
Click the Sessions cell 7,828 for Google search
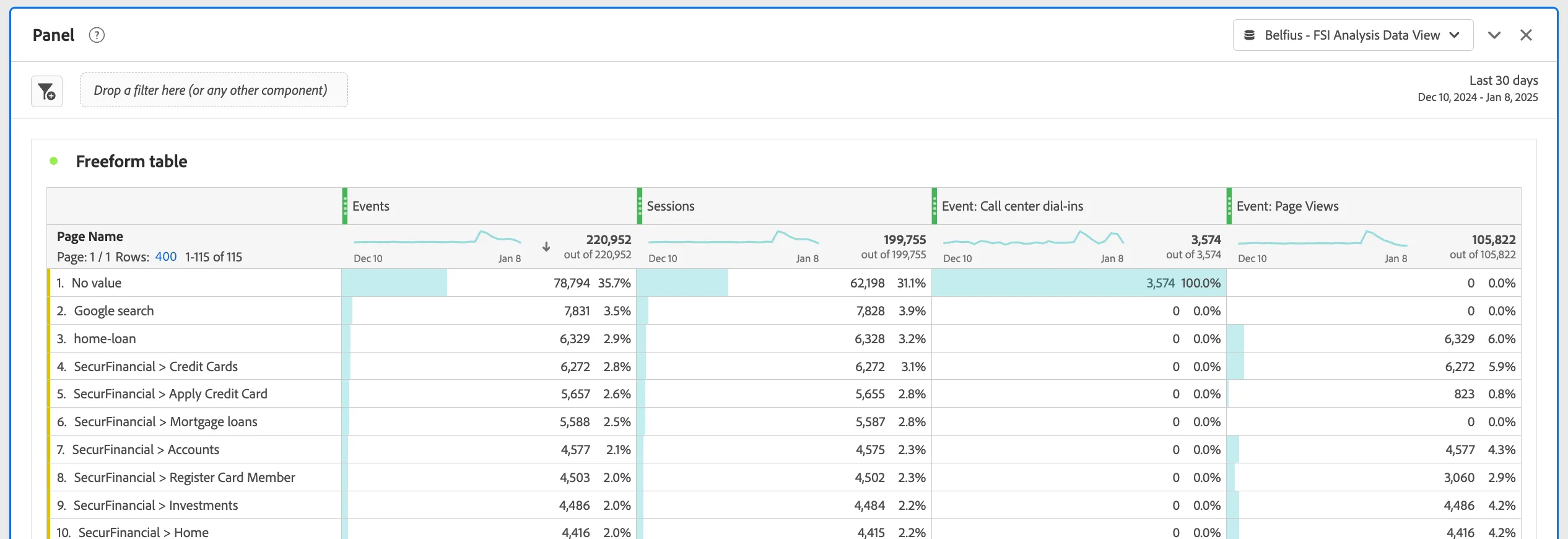[785, 311]
